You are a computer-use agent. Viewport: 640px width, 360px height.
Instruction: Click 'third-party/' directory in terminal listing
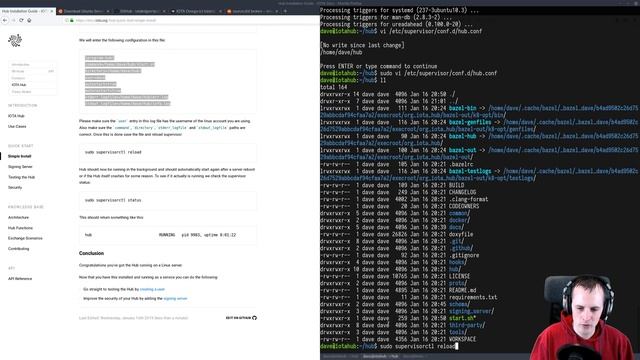(467, 325)
